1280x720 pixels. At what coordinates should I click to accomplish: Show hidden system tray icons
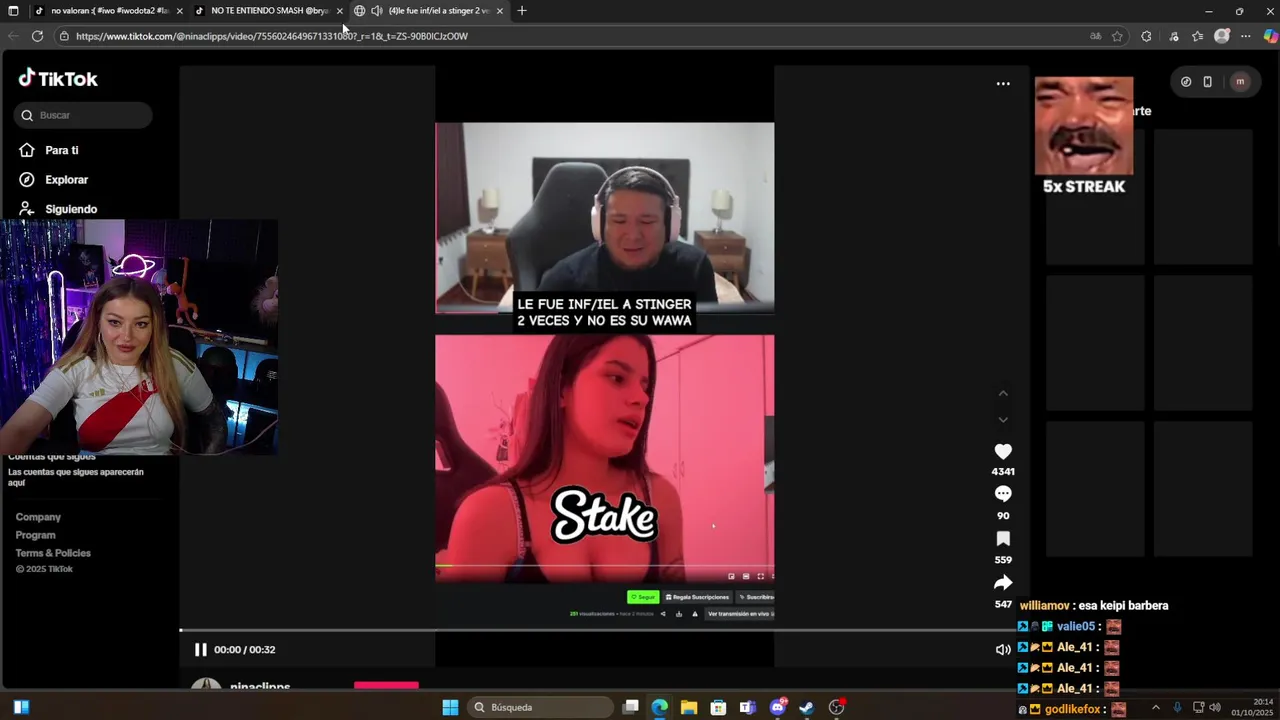point(1155,708)
